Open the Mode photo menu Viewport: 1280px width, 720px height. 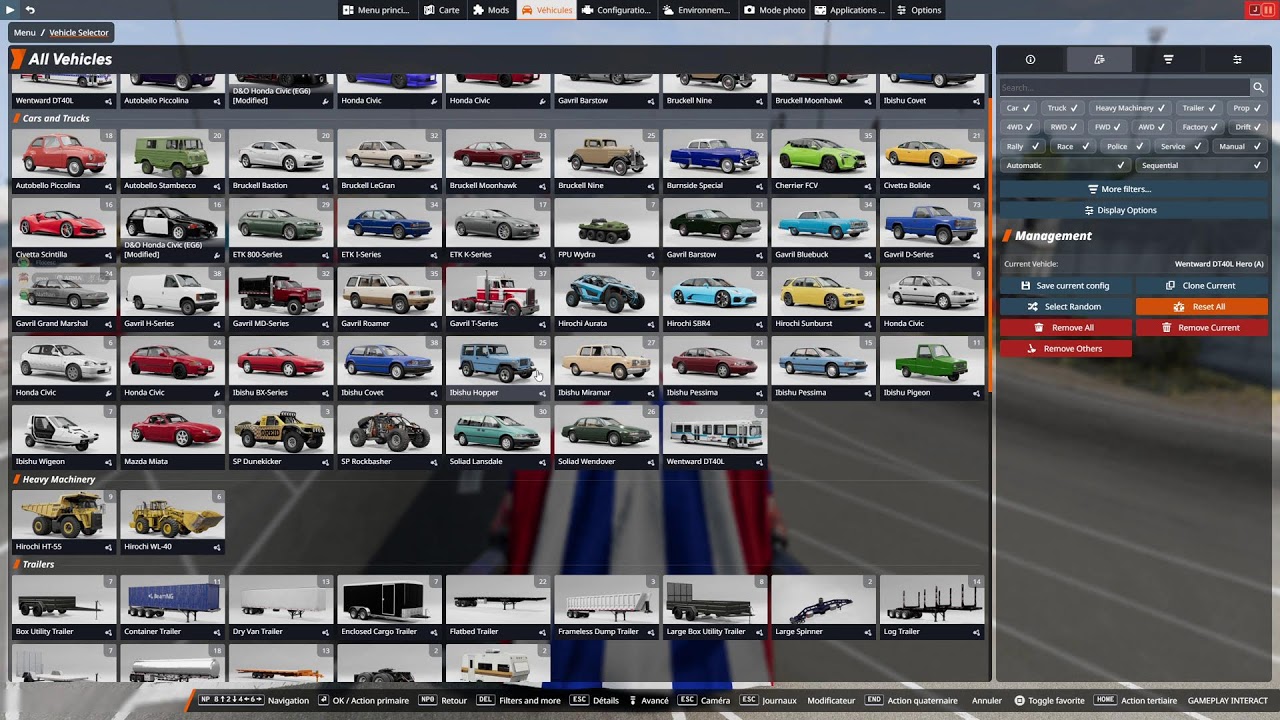pos(775,10)
